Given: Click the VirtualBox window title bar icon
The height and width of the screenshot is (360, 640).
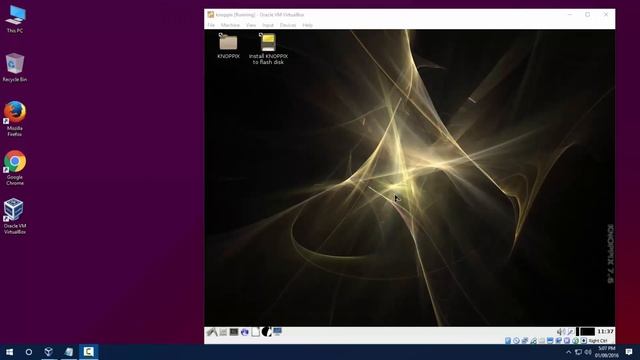Looking at the screenshot, I should tap(211, 14).
